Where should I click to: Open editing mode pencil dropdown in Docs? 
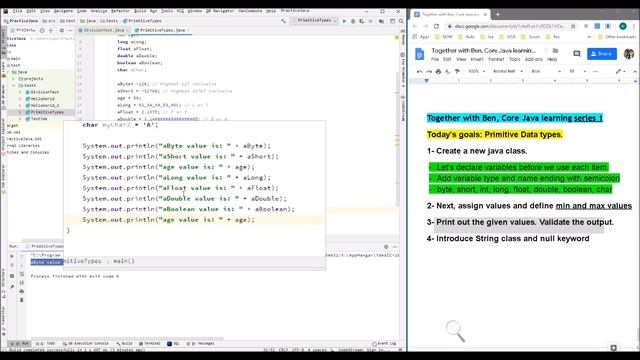621,71
